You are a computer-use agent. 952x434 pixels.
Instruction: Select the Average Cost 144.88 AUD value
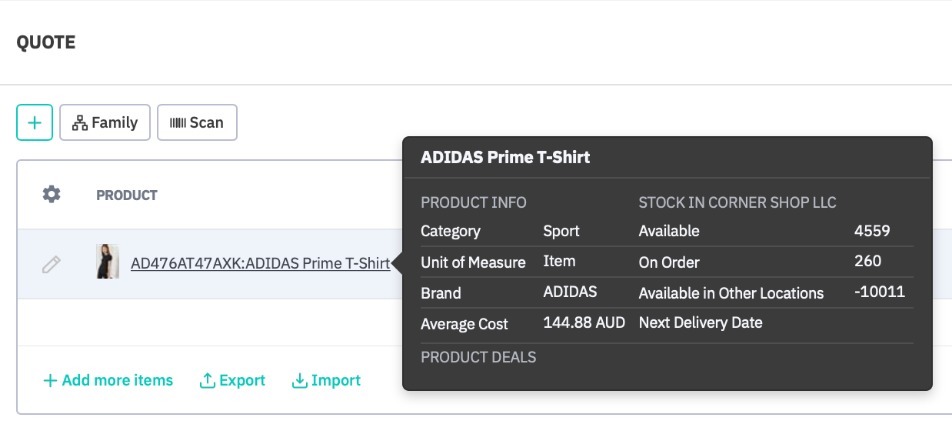pos(584,323)
